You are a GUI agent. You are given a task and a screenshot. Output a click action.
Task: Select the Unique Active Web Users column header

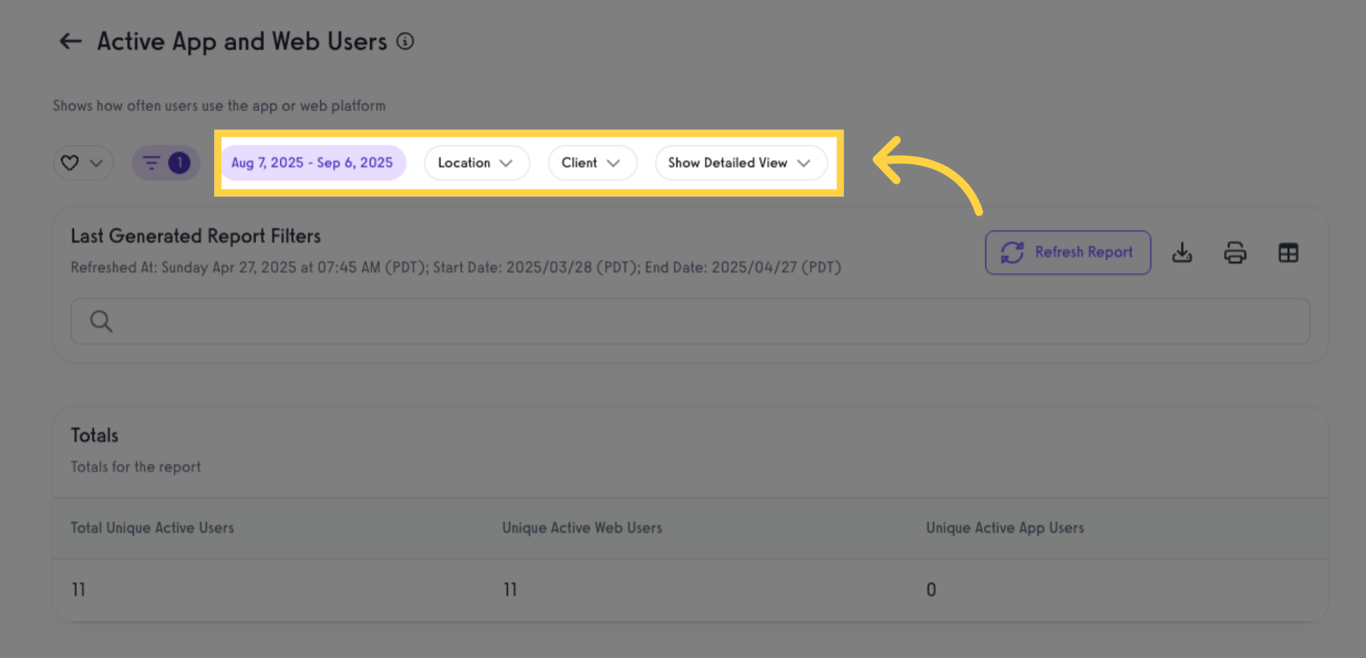[x=582, y=528]
